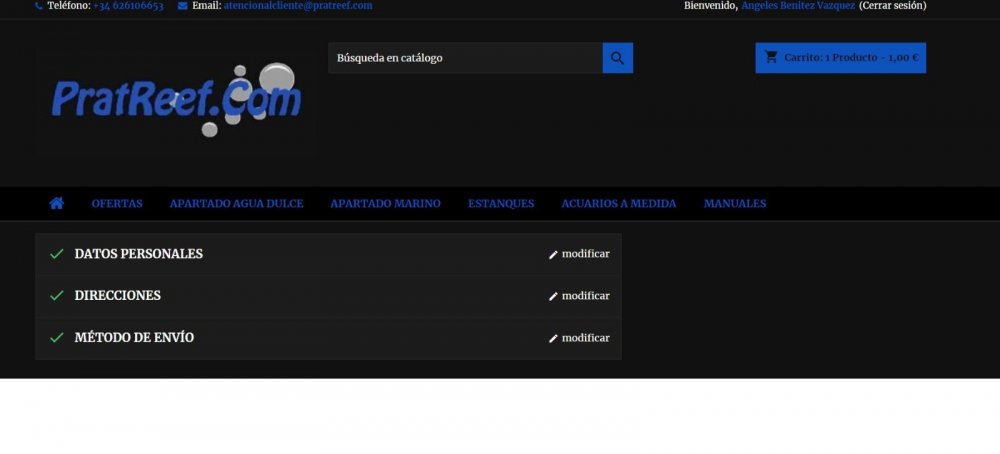1000x454 pixels.
Task: Click the shopping cart icon
Action: click(x=771, y=57)
